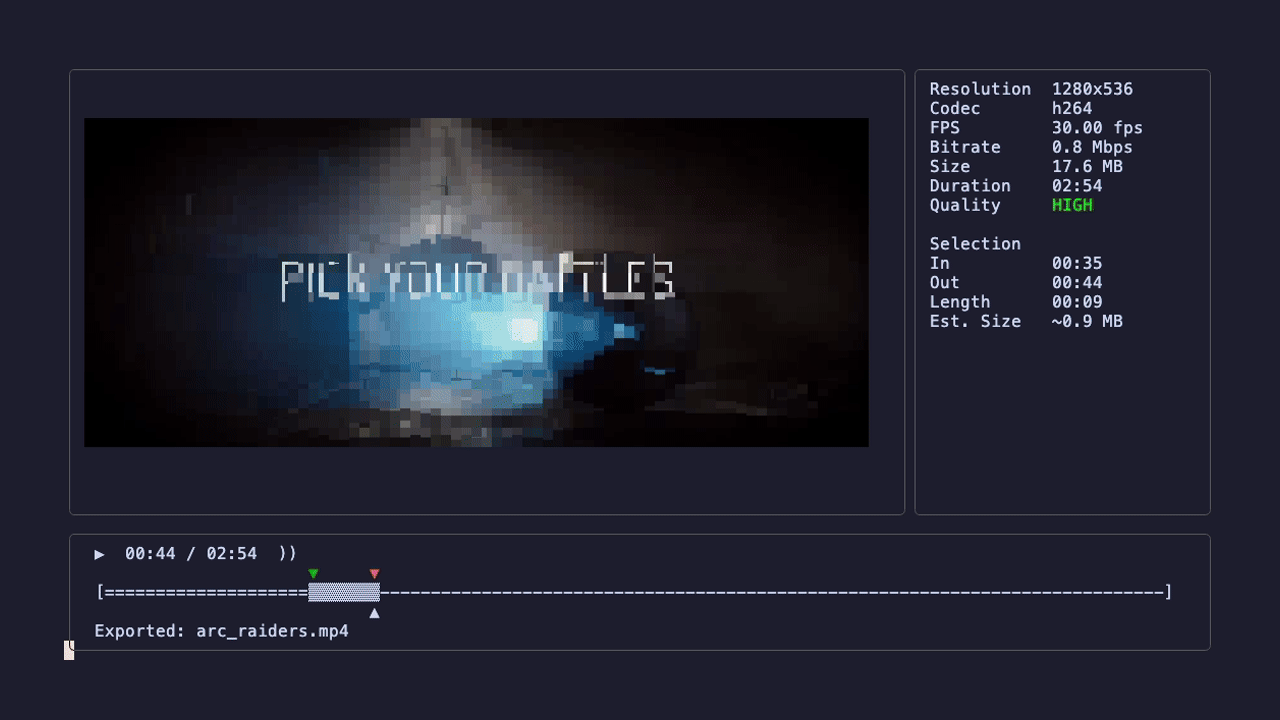Click the volume waves icon

pos(288,553)
